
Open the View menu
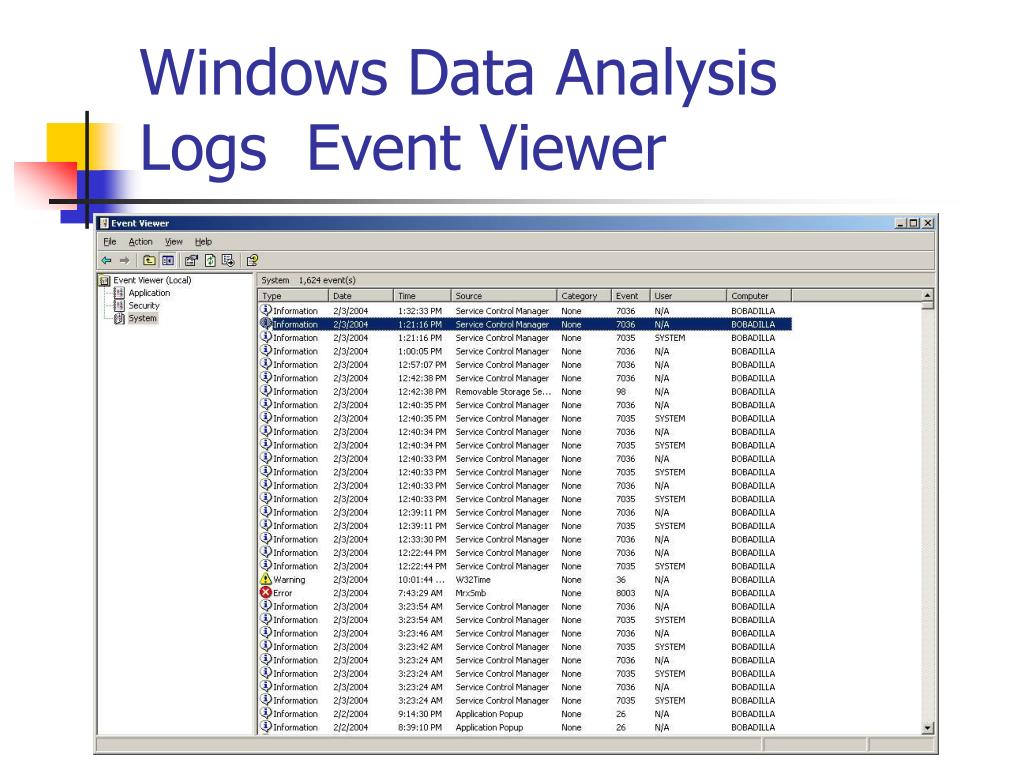click(174, 242)
